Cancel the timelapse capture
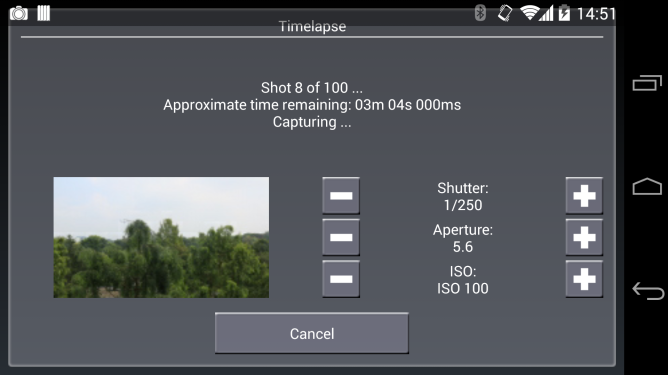Image resolution: width=668 pixels, height=375 pixels. pos(312,333)
